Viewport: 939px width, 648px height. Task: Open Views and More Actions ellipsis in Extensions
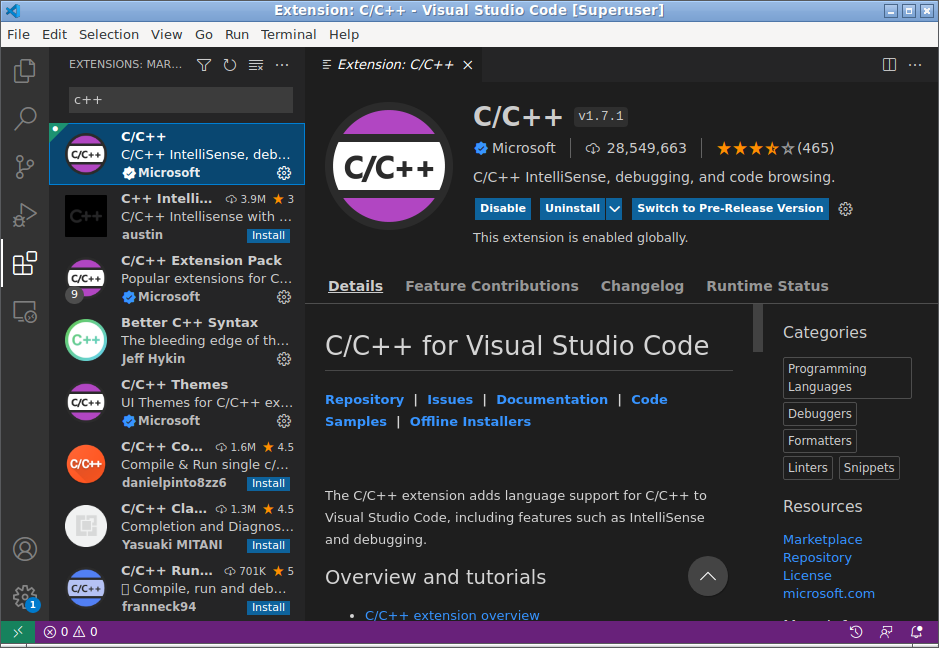click(x=282, y=65)
